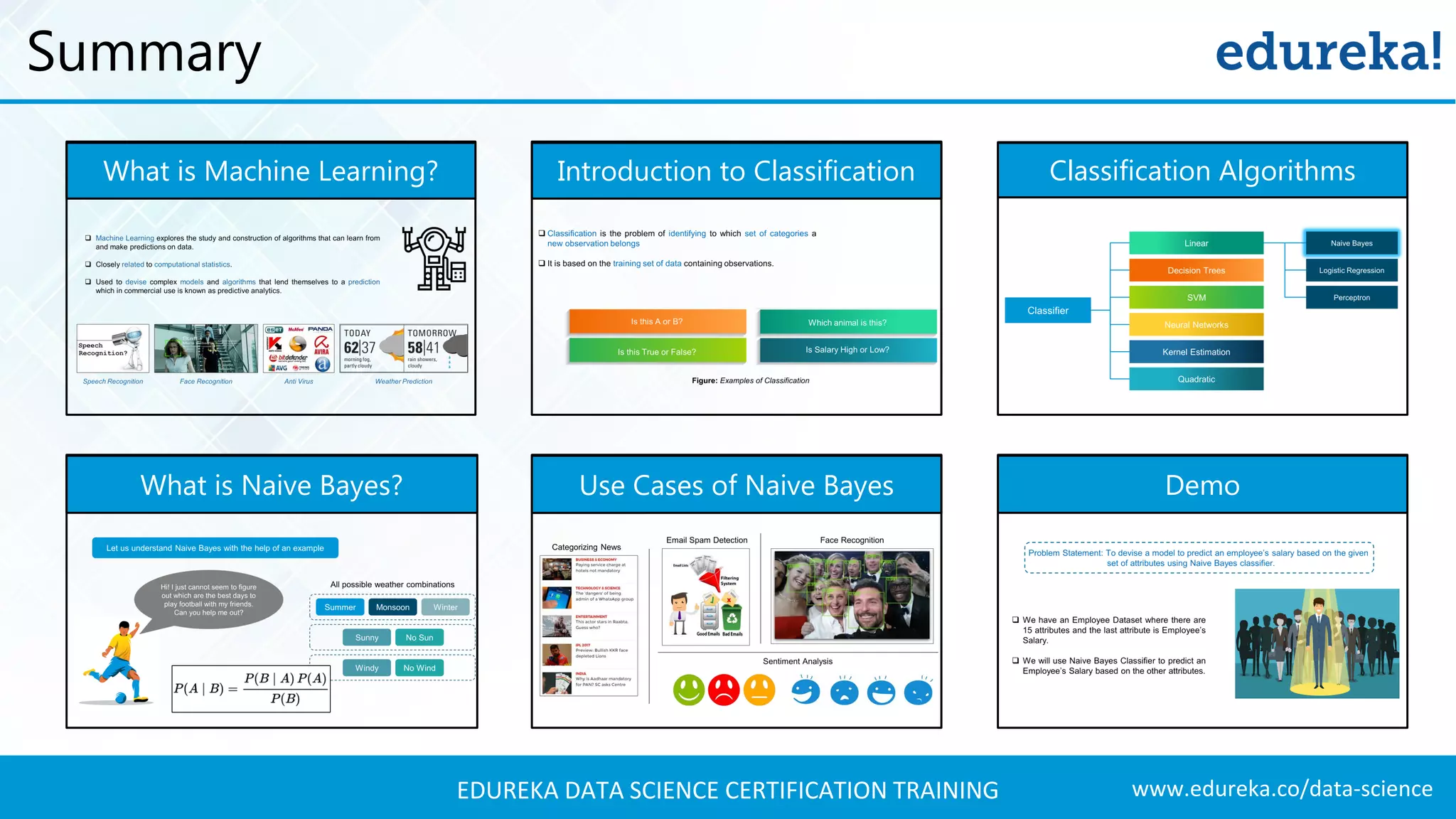Click the Naive Bayes classifier box
The height and width of the screenshot is (819, 1456).
pos(1351,243)
